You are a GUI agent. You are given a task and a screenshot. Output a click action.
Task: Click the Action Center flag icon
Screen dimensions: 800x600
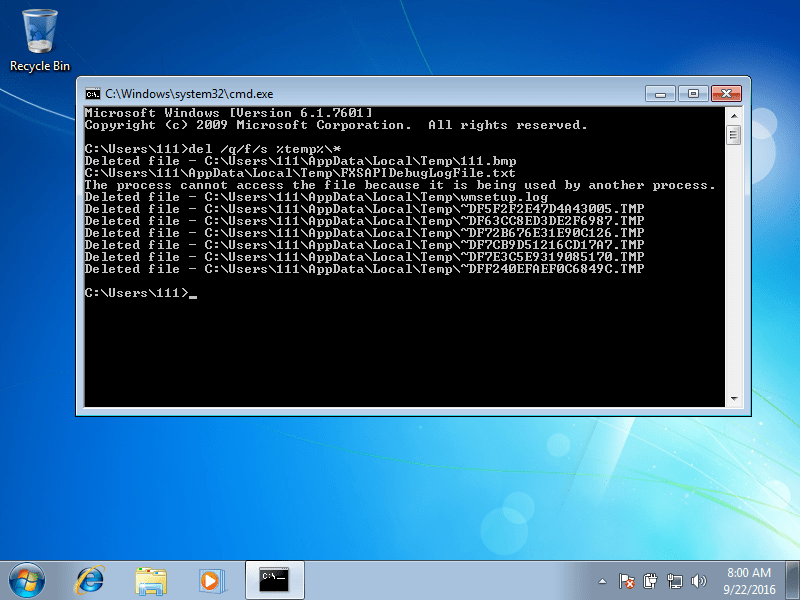click(x=627, y=580)
